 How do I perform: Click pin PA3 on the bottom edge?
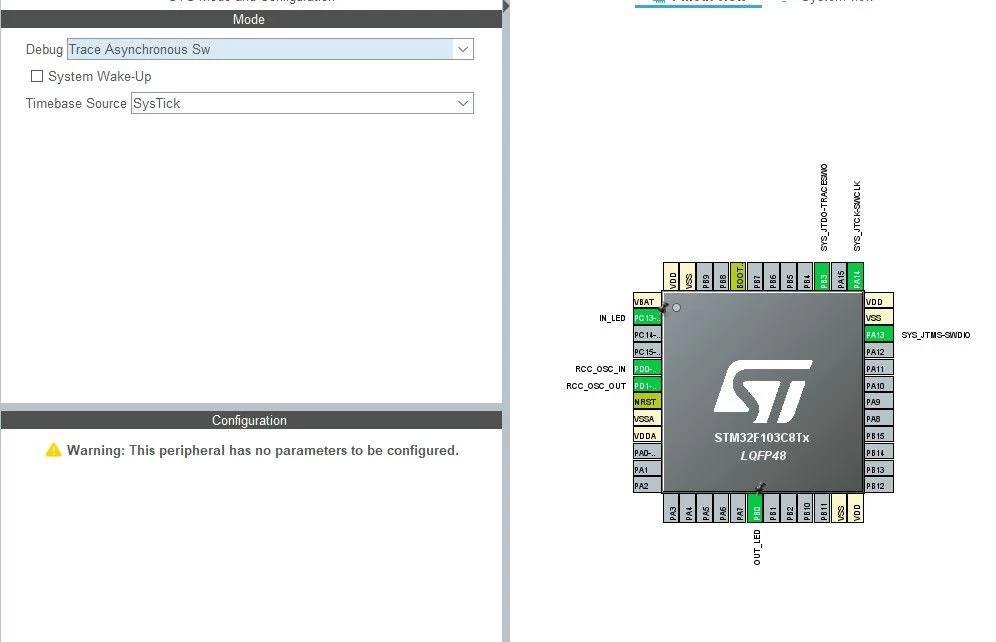671,509
